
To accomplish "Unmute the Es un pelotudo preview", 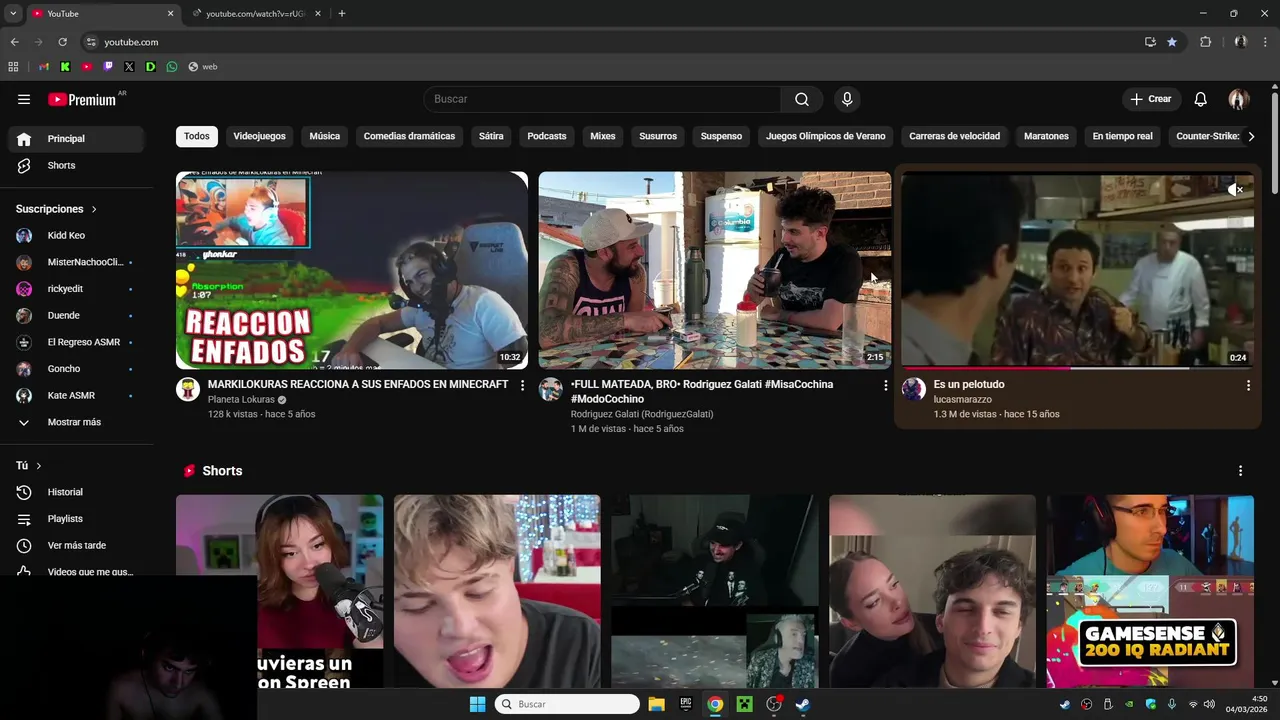I will tap(1235, 189).
